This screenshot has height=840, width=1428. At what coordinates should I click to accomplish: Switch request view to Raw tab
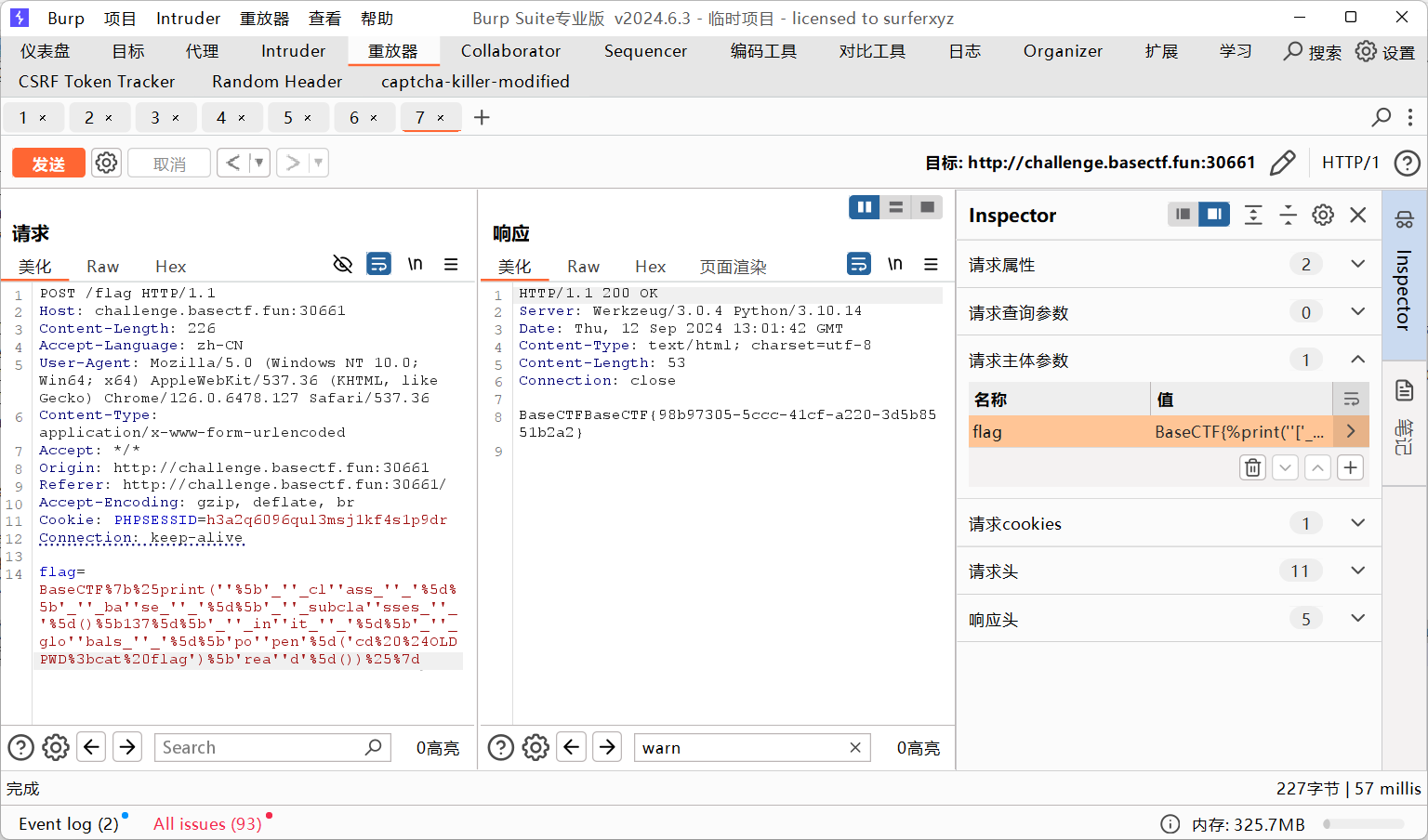(x=102, y=267)
